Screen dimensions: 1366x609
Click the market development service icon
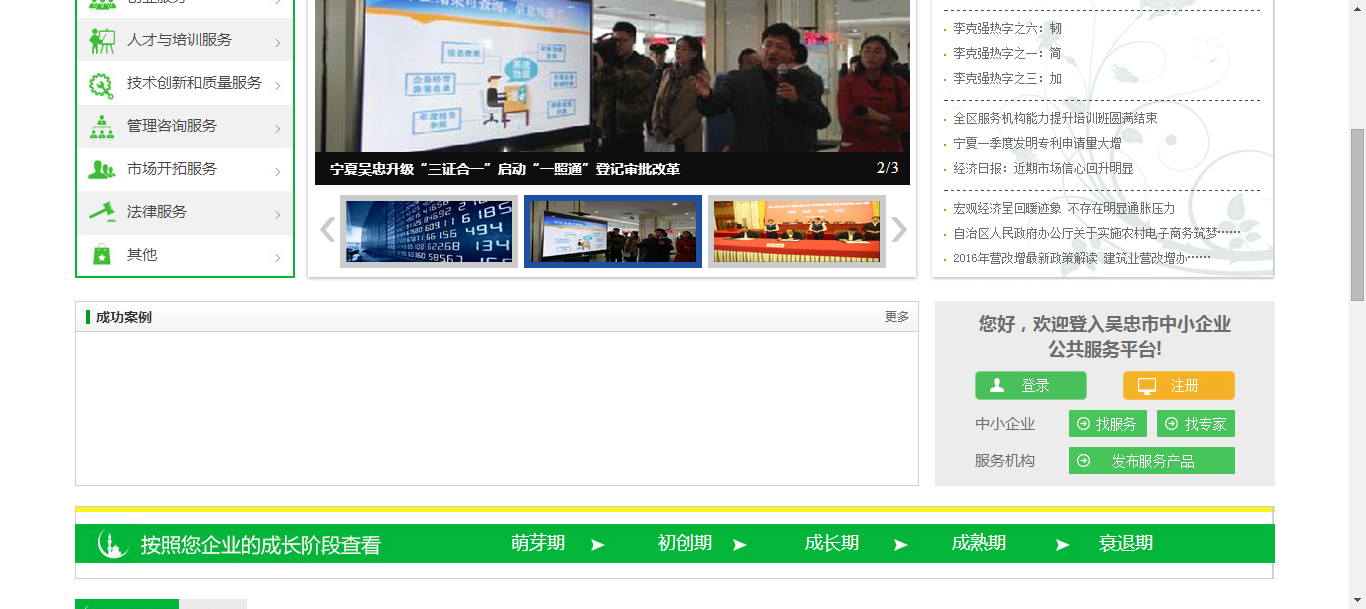[102, 170]
